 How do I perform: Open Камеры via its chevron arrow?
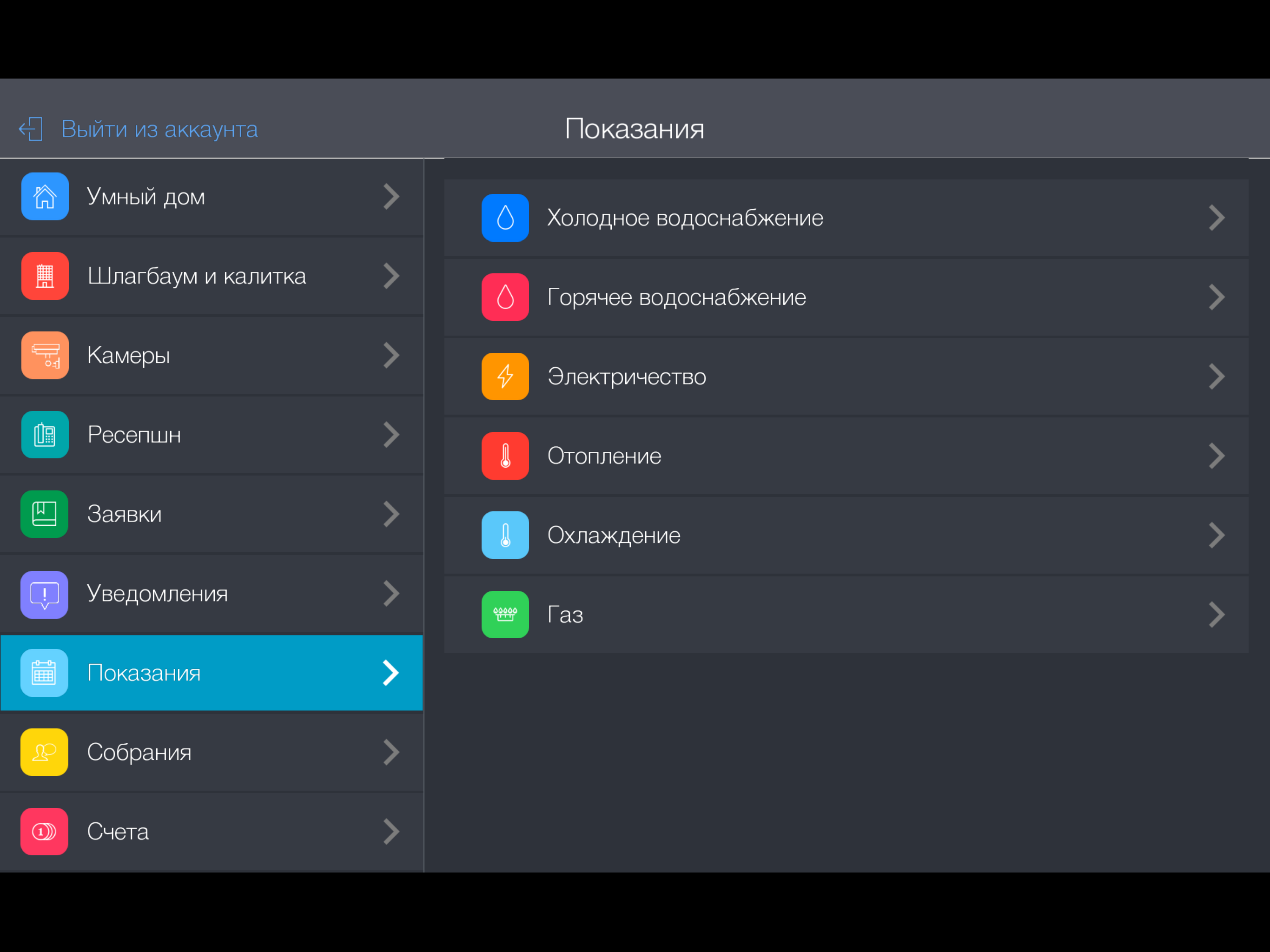pos(391,356)
